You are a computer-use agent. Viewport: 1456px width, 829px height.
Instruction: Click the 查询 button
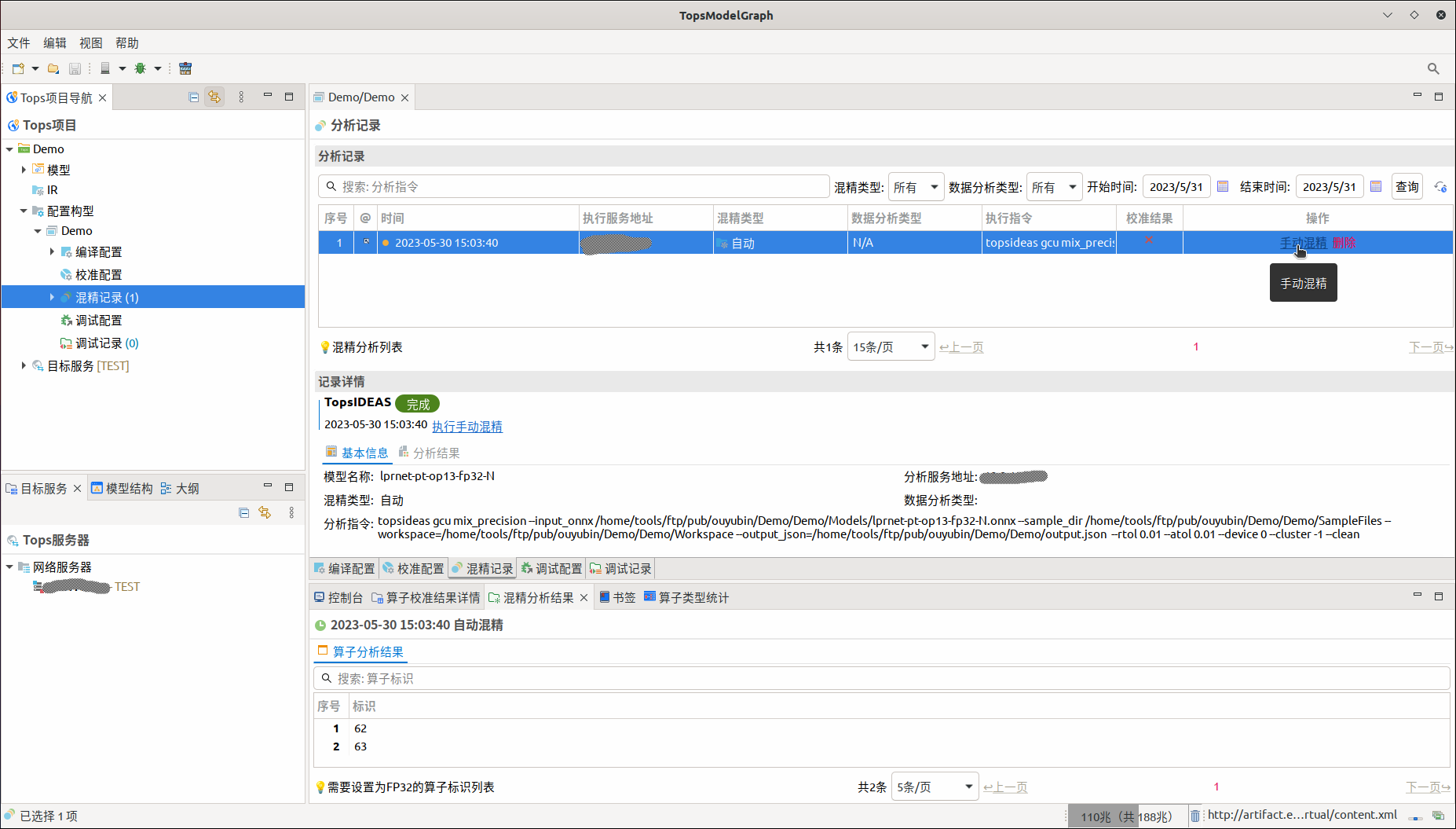1407,187
